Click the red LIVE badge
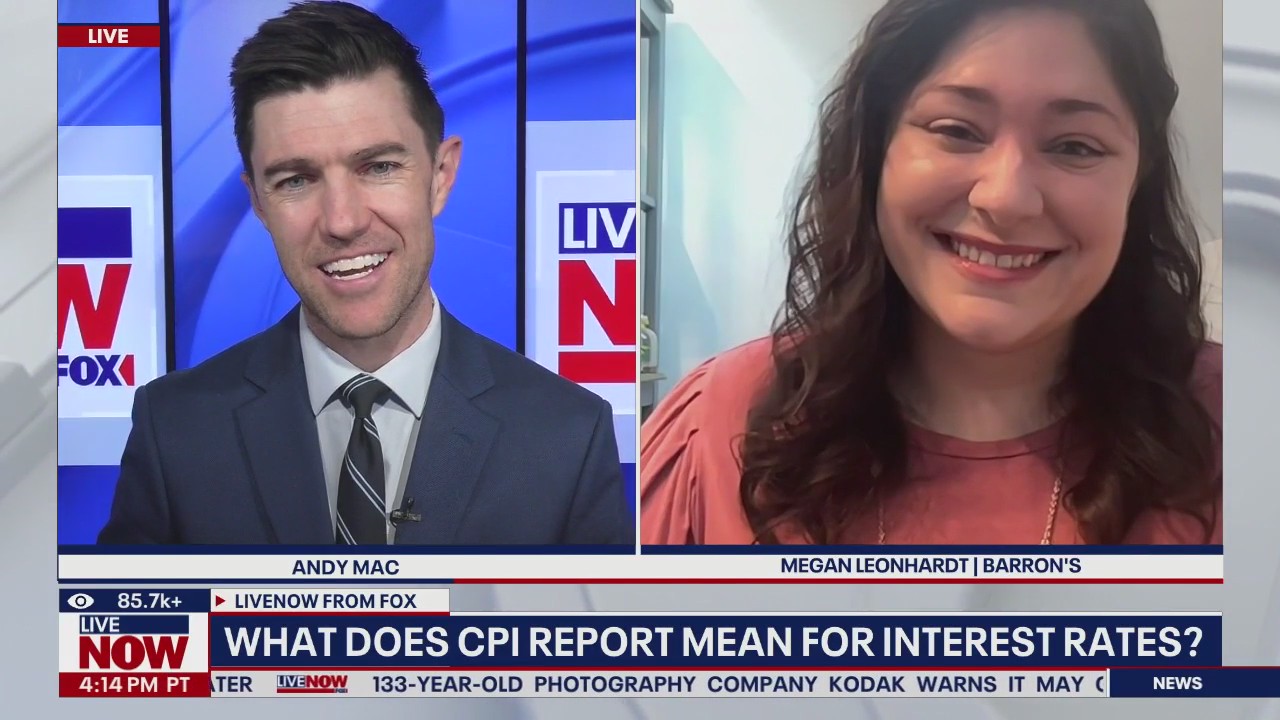 pyautogui.click(x=108, y=36)
